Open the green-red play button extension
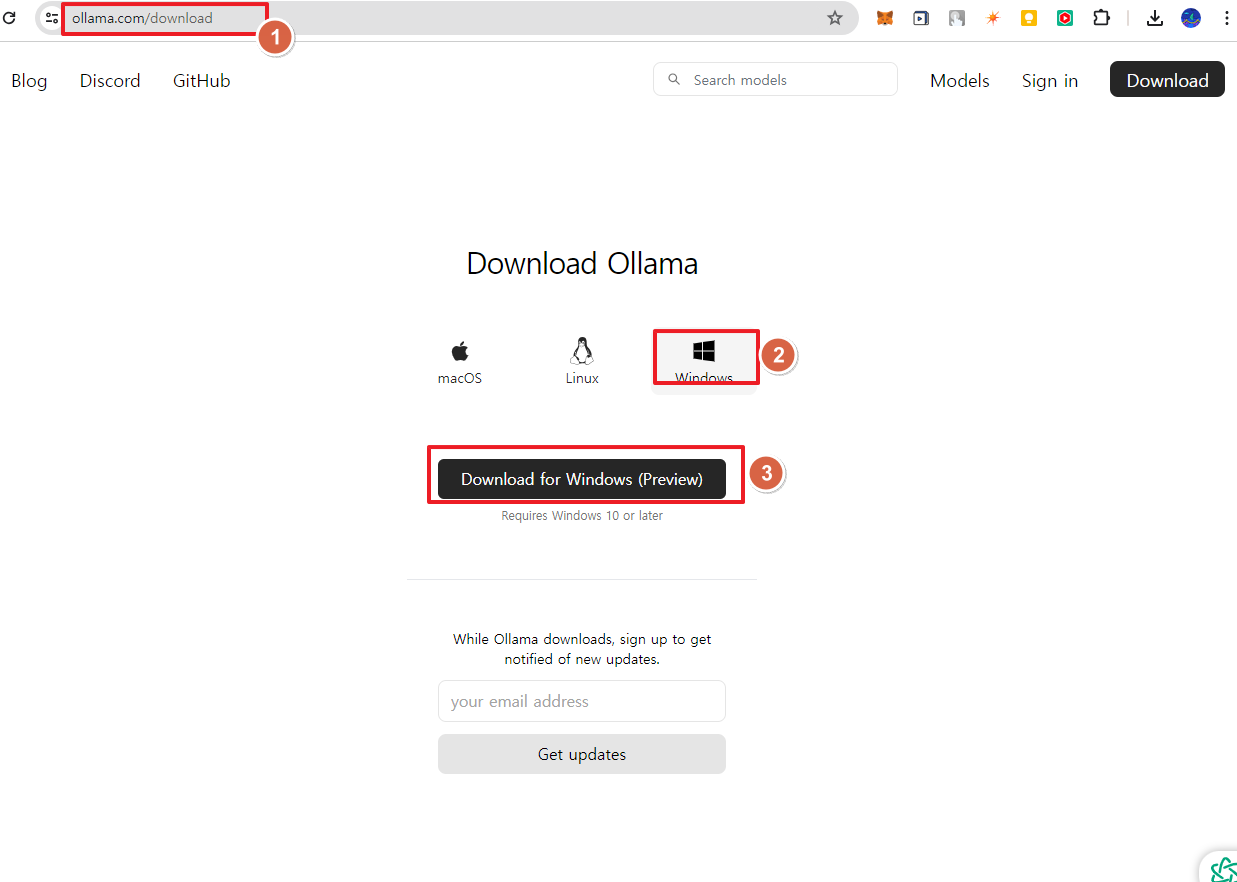This screenshot has width=1237, height=882. [1065, 18]
